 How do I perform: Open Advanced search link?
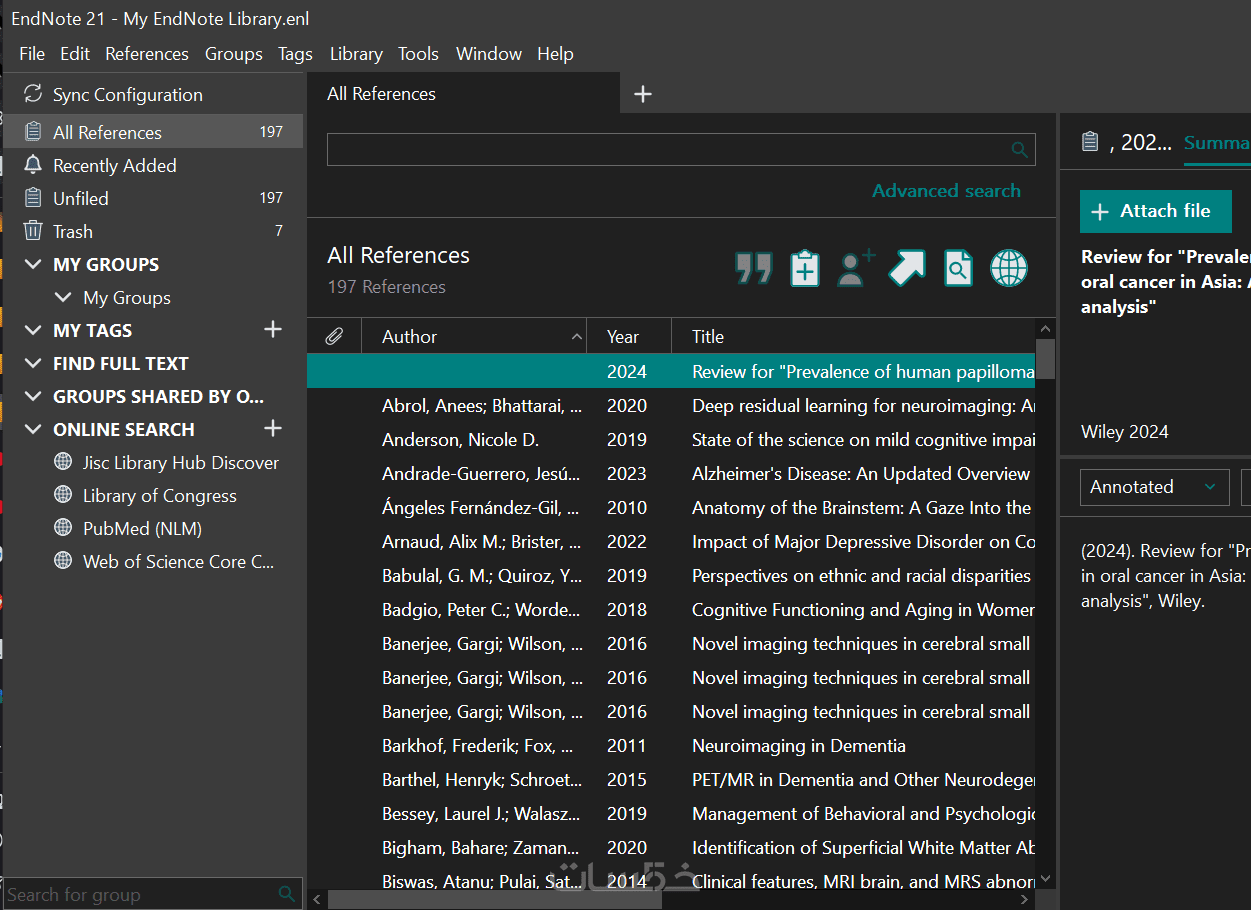pyautogui.click(x=945, y=190)
